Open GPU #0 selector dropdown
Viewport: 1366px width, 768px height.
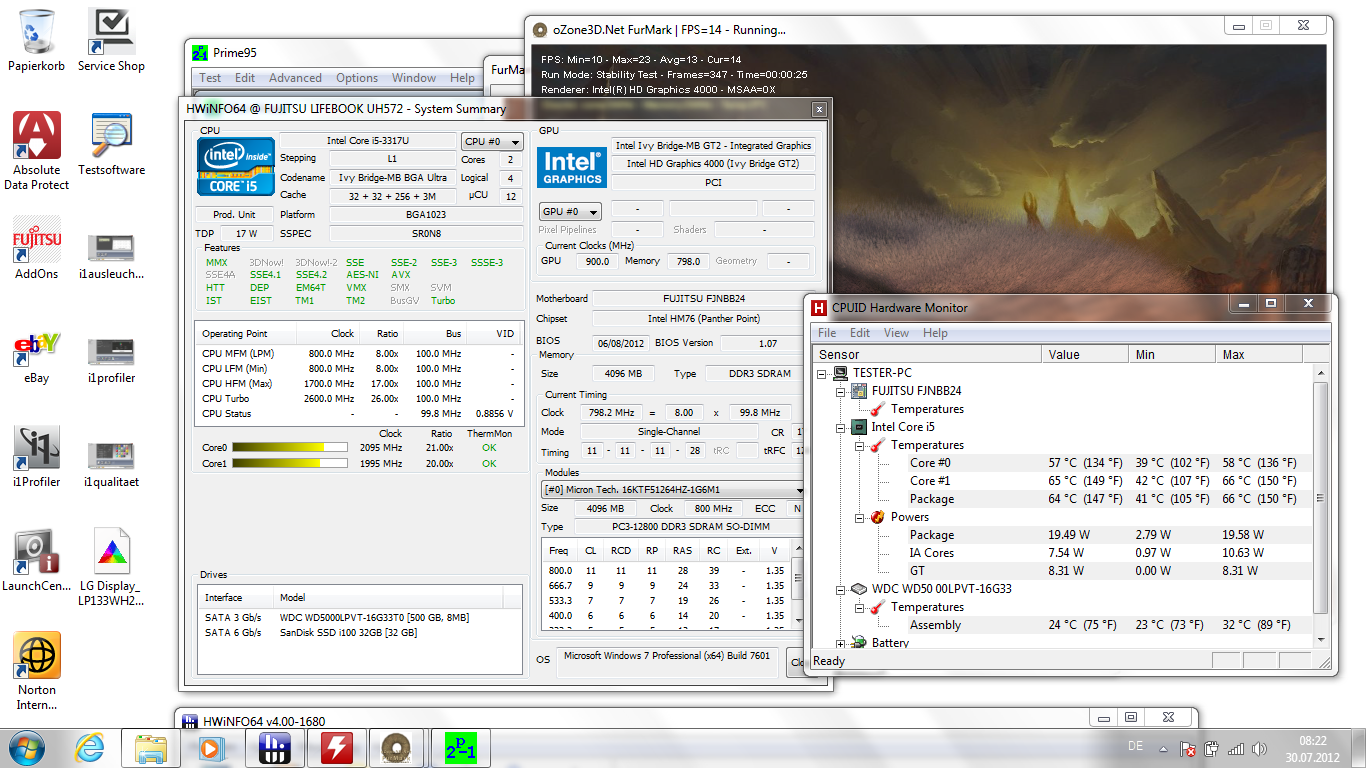tap(571, 212)
